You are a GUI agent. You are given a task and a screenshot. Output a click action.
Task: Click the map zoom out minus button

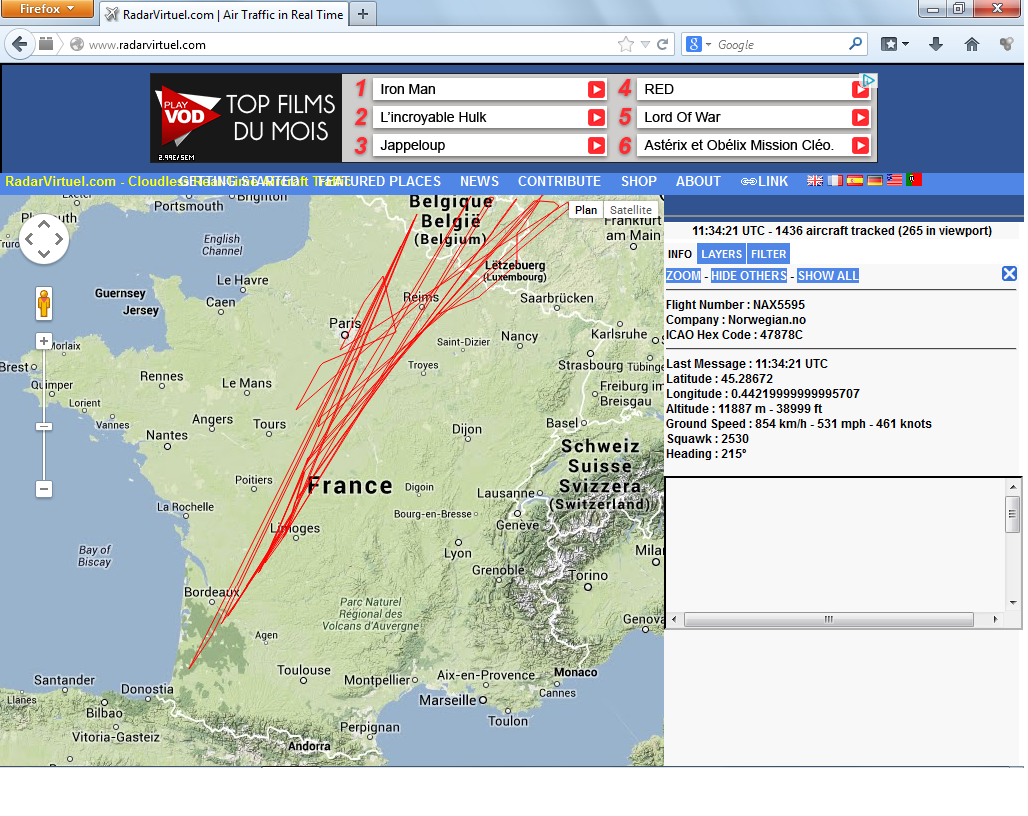44,489
